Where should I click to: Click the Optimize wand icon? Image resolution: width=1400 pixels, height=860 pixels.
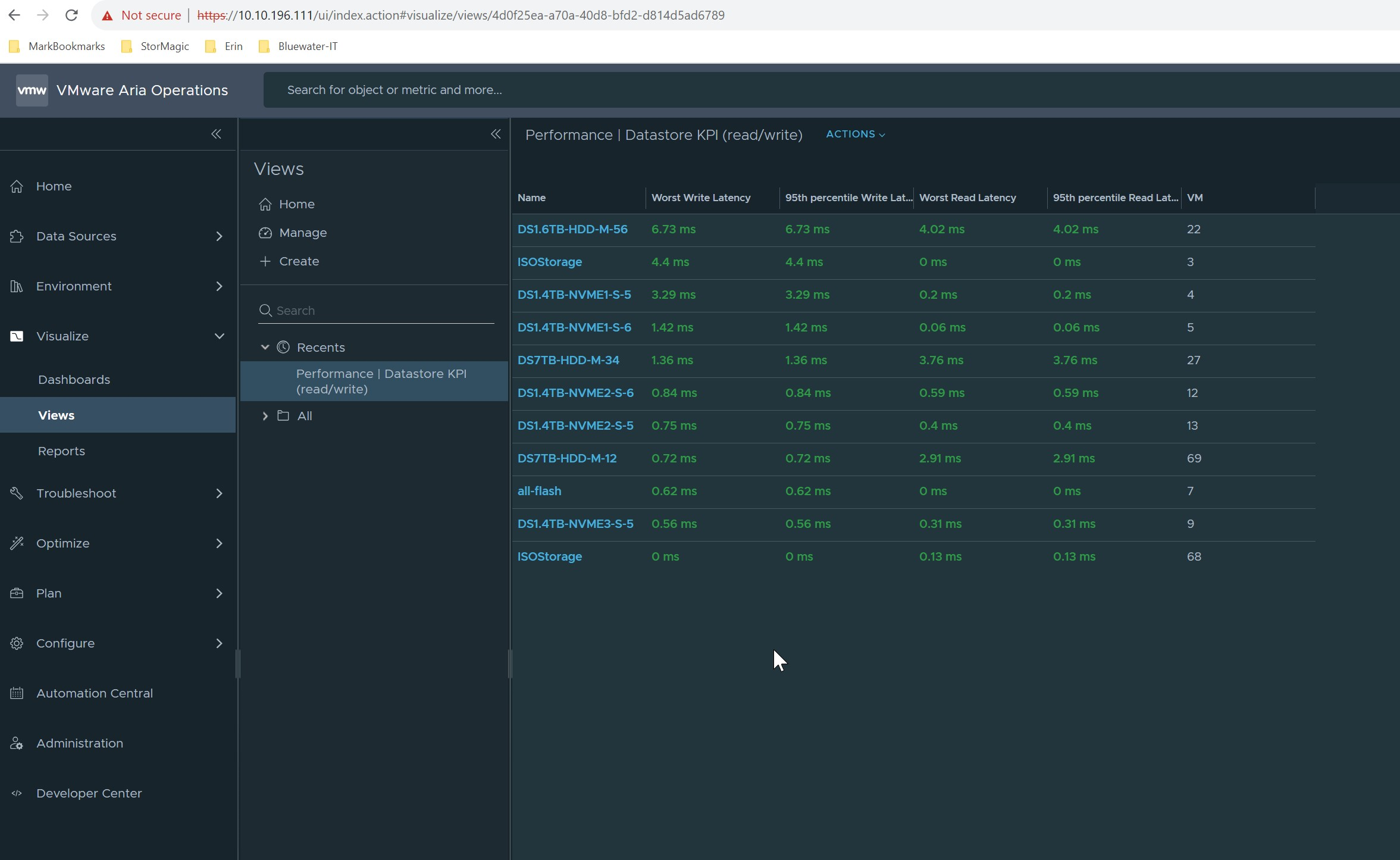(x=17, y=543)
